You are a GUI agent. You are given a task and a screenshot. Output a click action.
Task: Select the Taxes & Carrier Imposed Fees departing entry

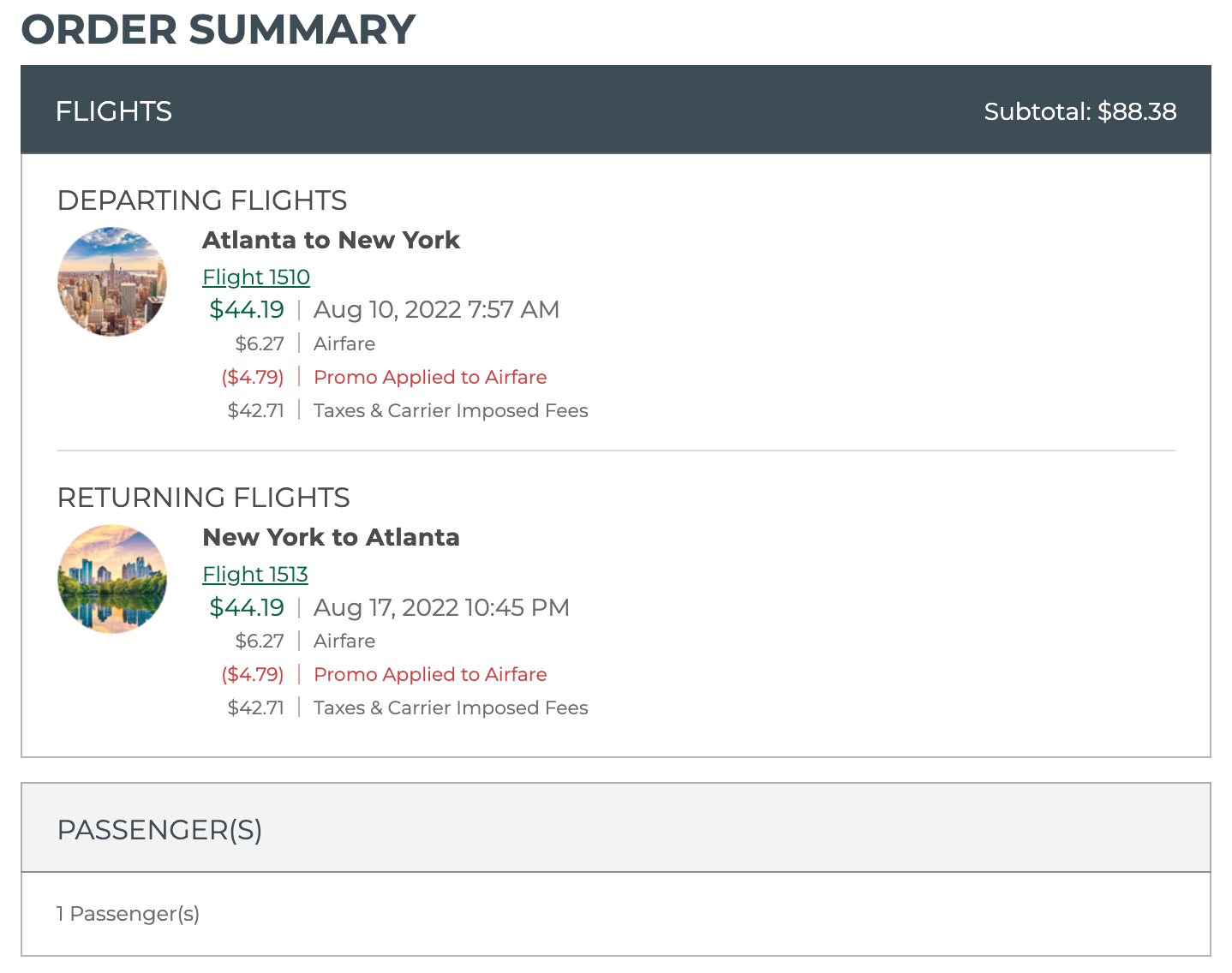pyautogui.click(x=450, y=410)
